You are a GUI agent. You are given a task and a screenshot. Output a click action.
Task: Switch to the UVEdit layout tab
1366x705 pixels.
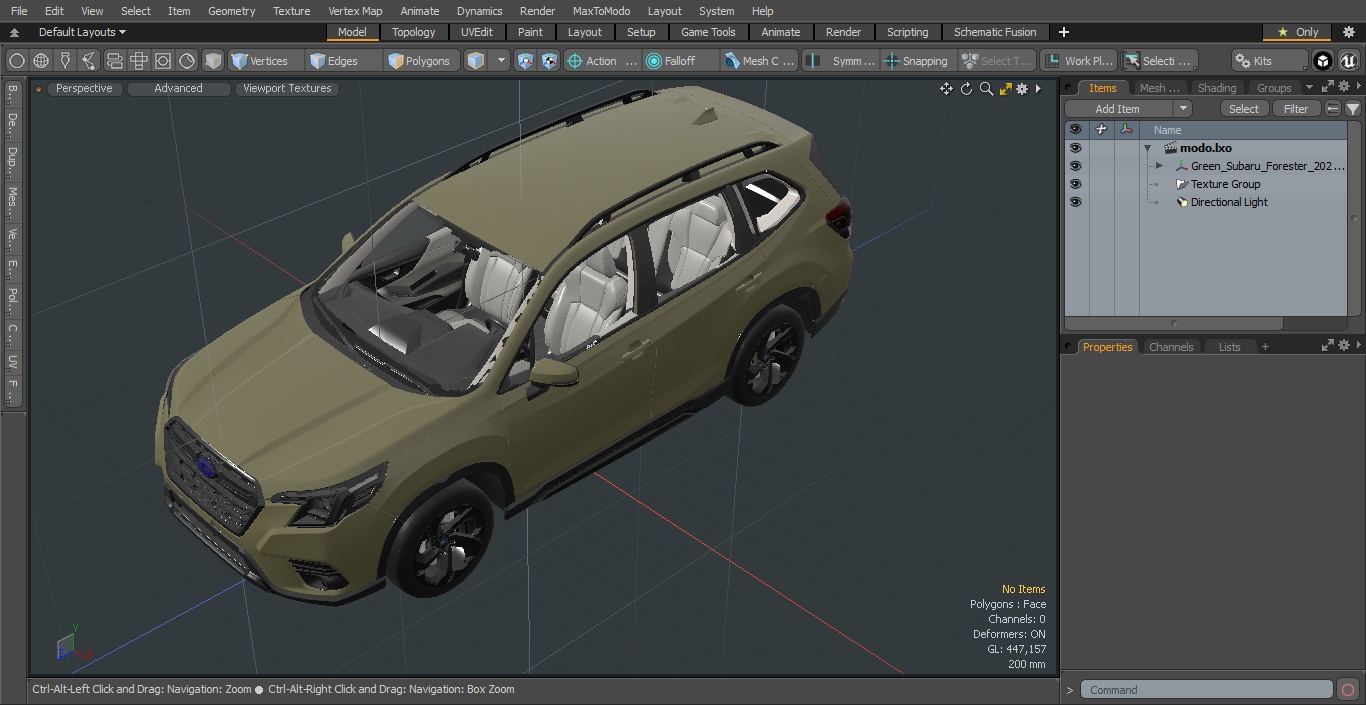pyautogui.click(x=477, y=32)
